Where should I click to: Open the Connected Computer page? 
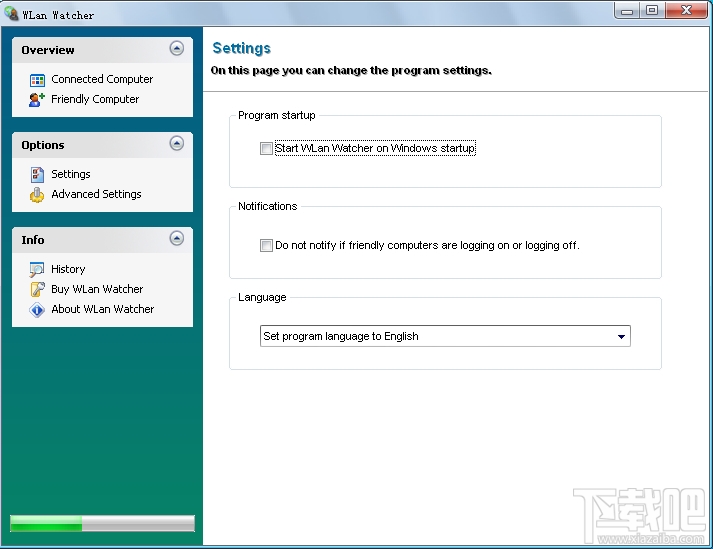[102, 79]
